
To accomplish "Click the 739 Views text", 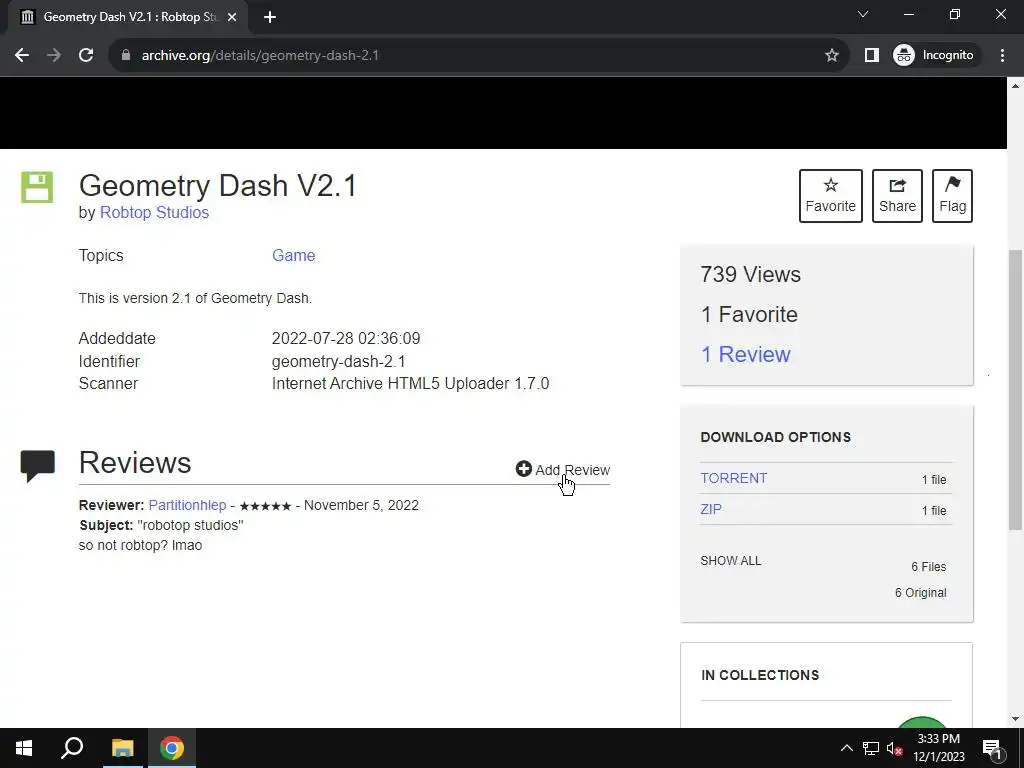I will tap(750, 274).
